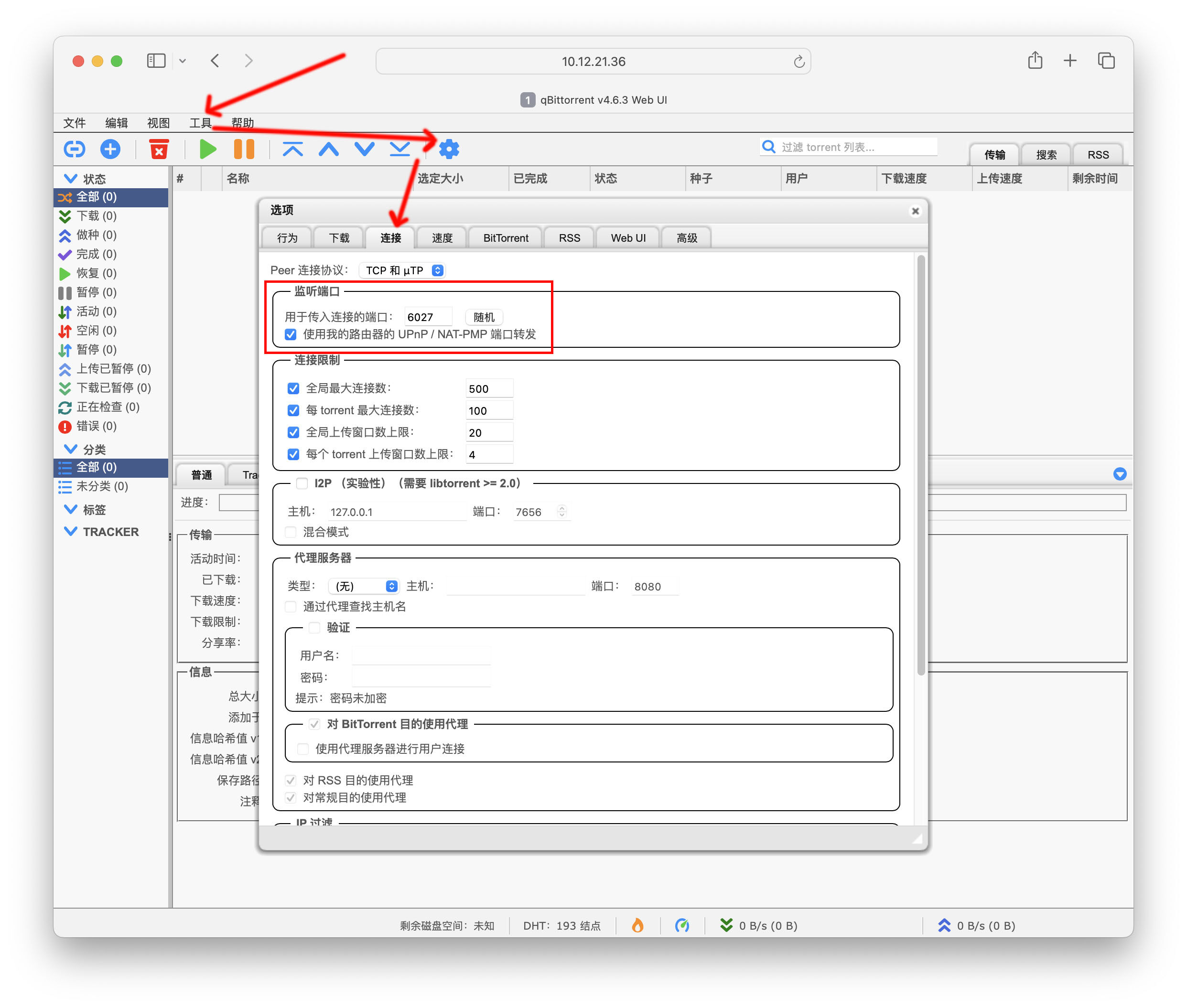
Task: Select the 下载 (0) status filter
Action: tap(111, 216)
